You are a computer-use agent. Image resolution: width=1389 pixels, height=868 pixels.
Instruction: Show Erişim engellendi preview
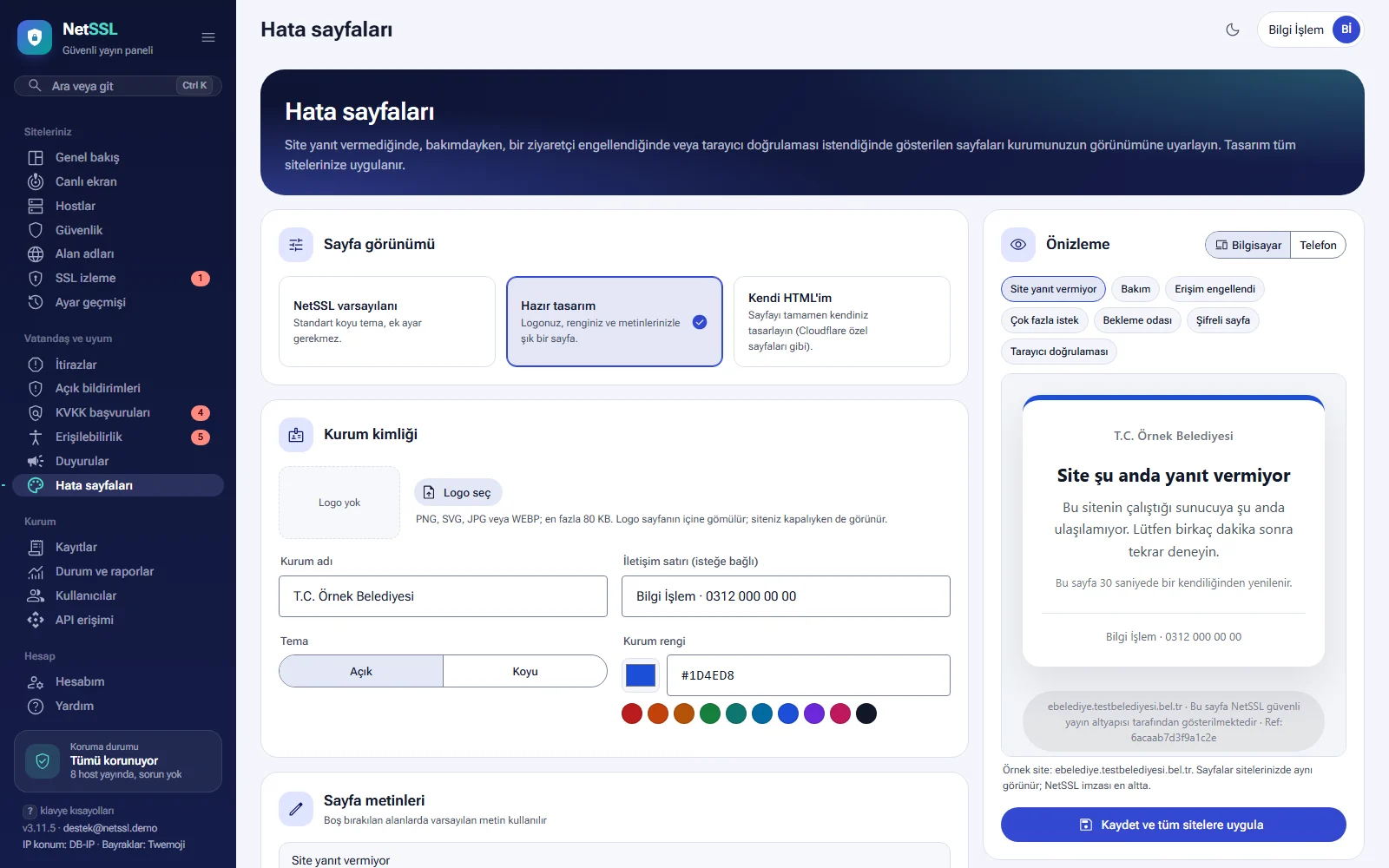1215,289
